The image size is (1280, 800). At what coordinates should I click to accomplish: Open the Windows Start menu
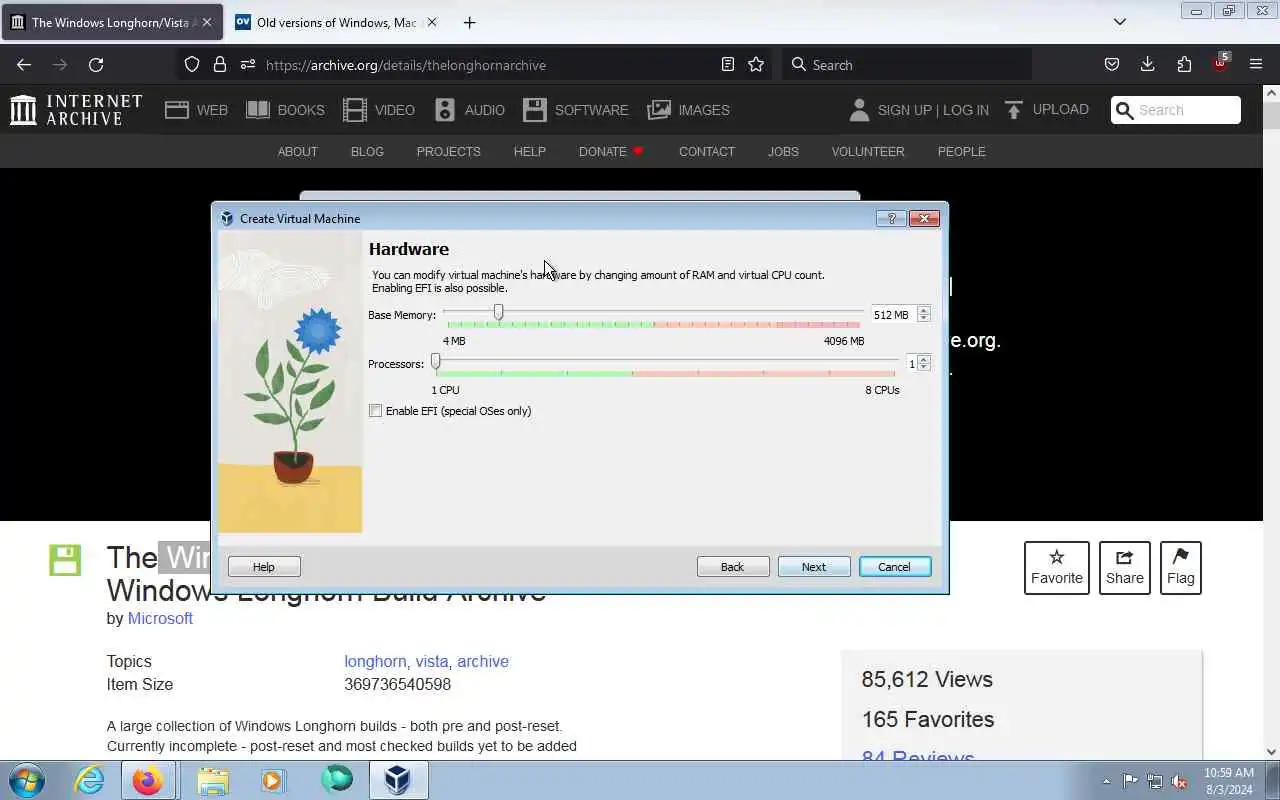click(27, 780)
